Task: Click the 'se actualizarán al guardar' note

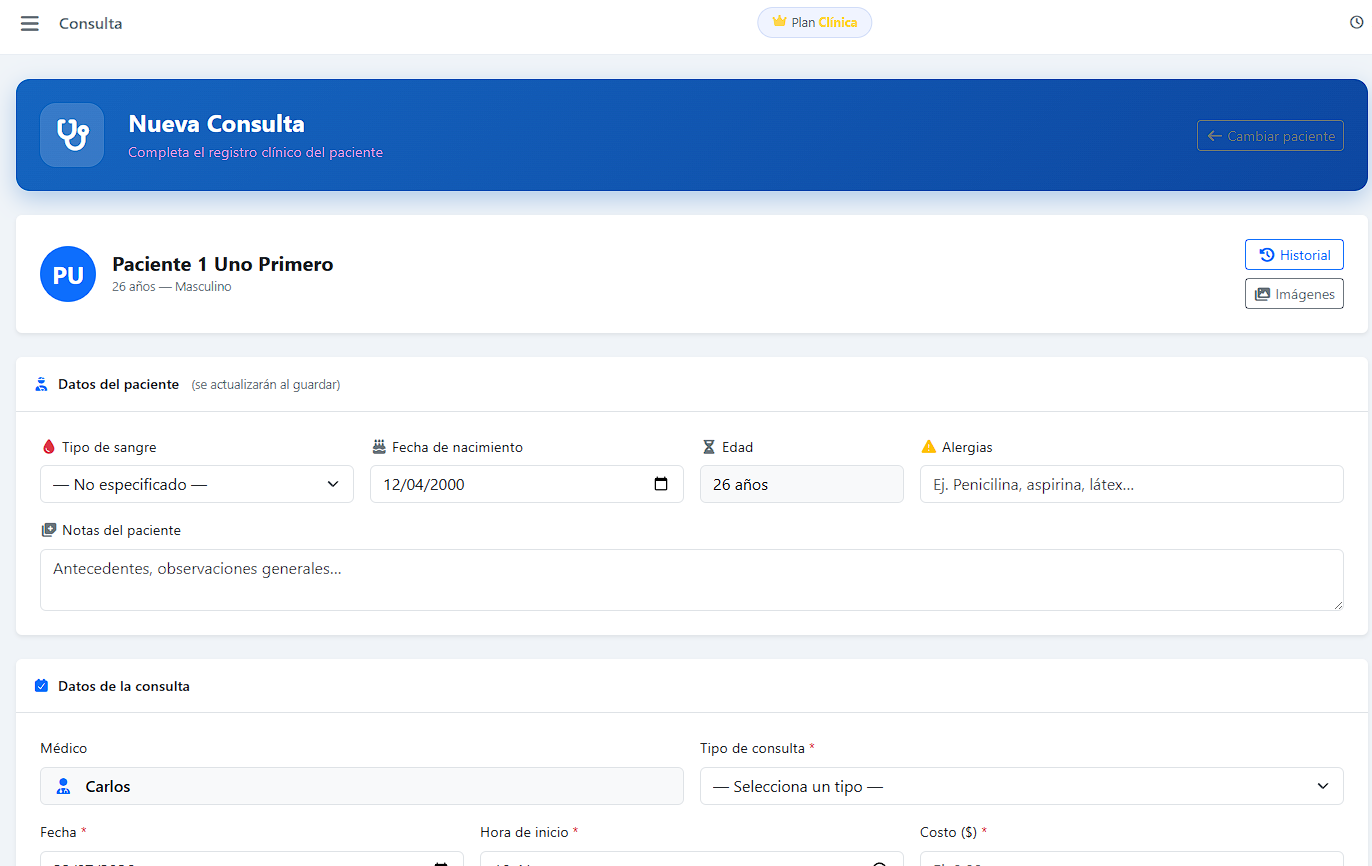Action: pyautogui.click(x=266, y=385)
